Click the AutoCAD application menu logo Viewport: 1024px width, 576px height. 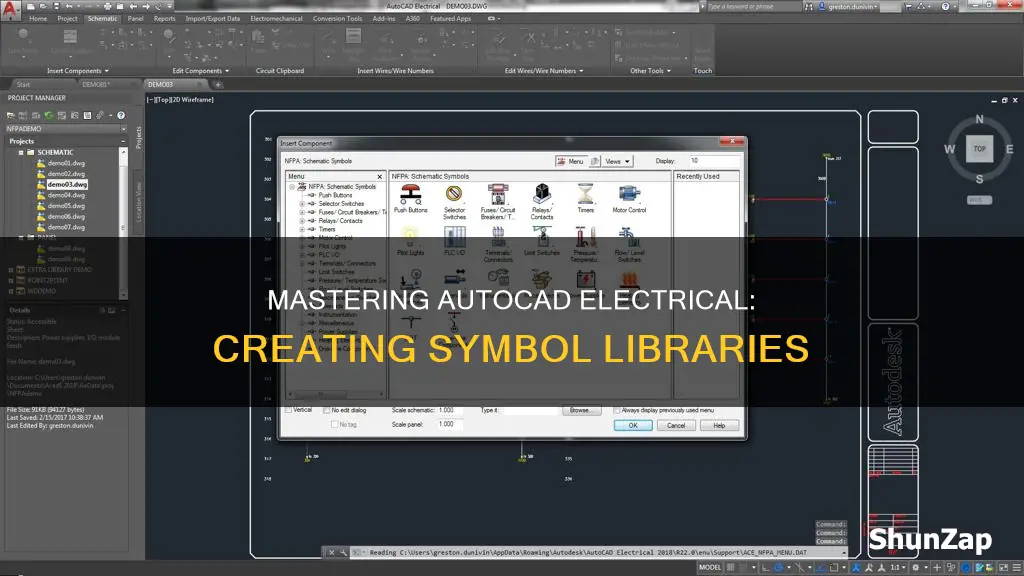click(10, 10)
